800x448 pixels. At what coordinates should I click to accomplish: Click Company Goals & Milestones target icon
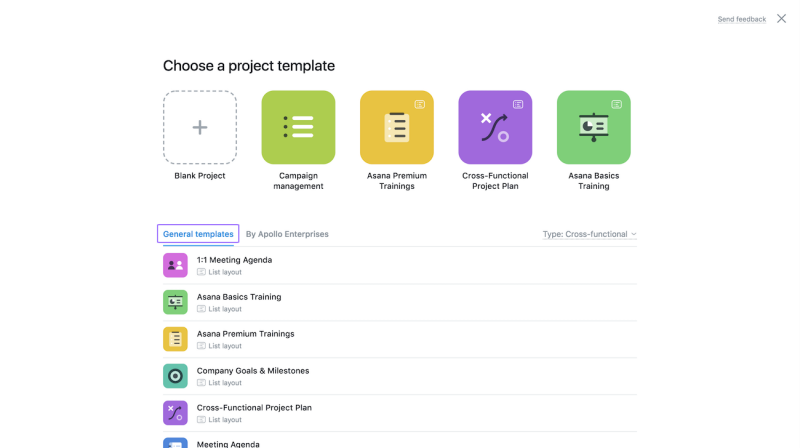175,376
